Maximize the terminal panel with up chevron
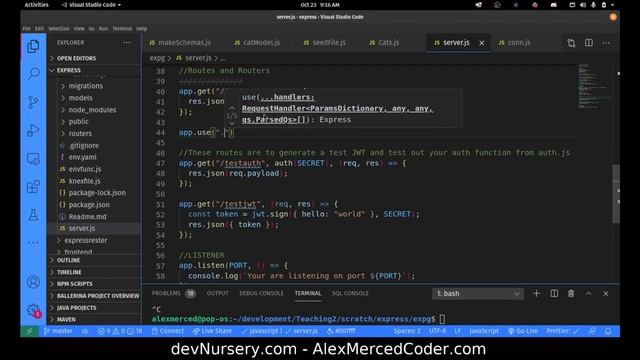The image size is (640, 360). (589, 293)
